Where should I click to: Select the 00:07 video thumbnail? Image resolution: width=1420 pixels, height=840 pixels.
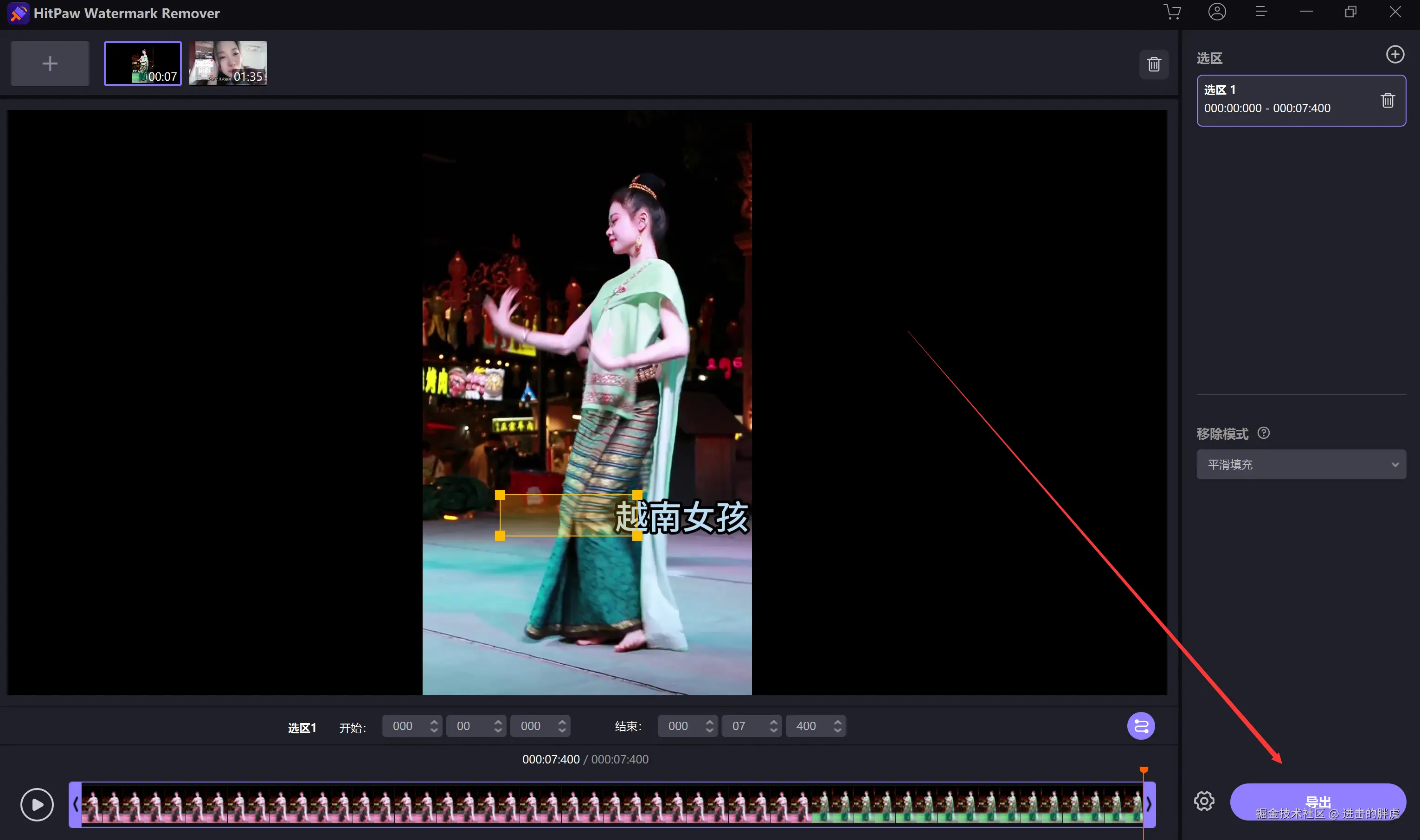[142, 64]
